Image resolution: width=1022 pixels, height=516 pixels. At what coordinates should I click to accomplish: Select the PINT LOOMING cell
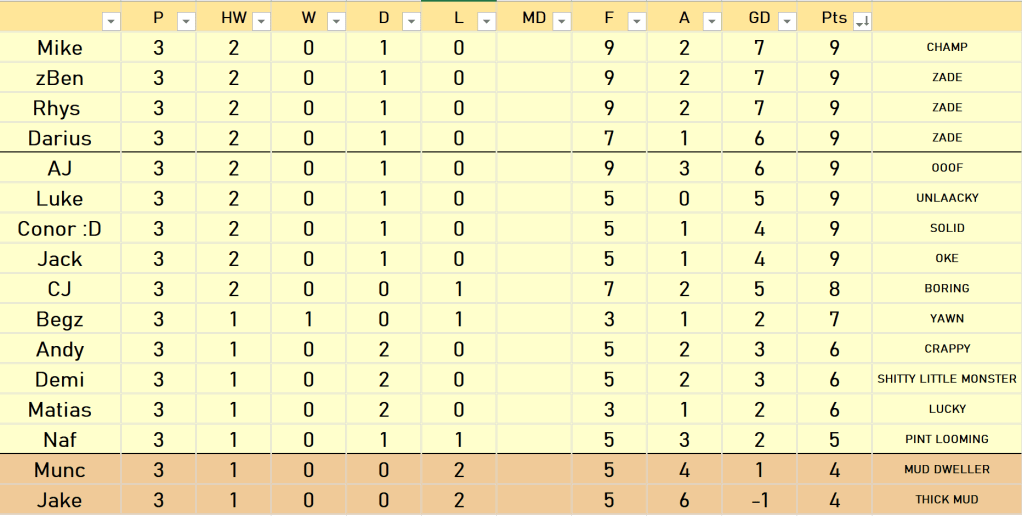(x=946, y=439)
